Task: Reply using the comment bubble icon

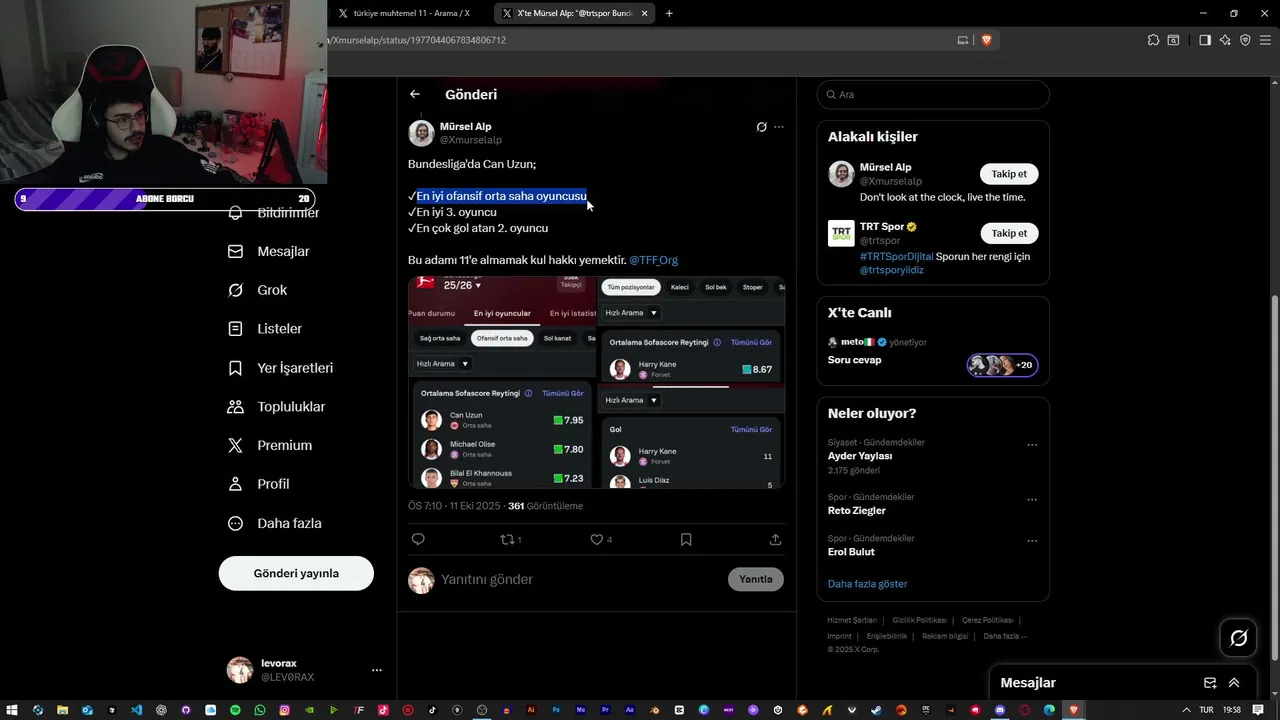Action: click(x=418, y=539)
